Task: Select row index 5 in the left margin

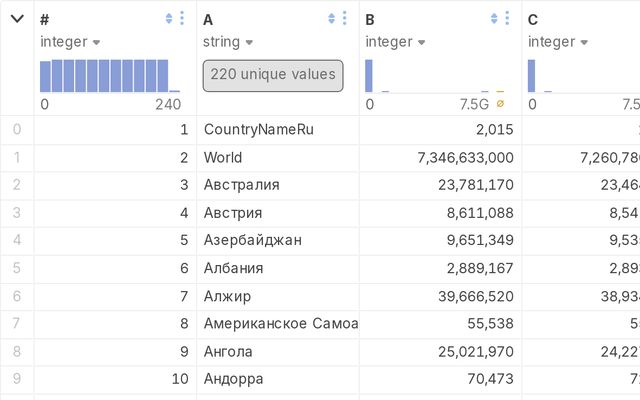Action: 16,268
